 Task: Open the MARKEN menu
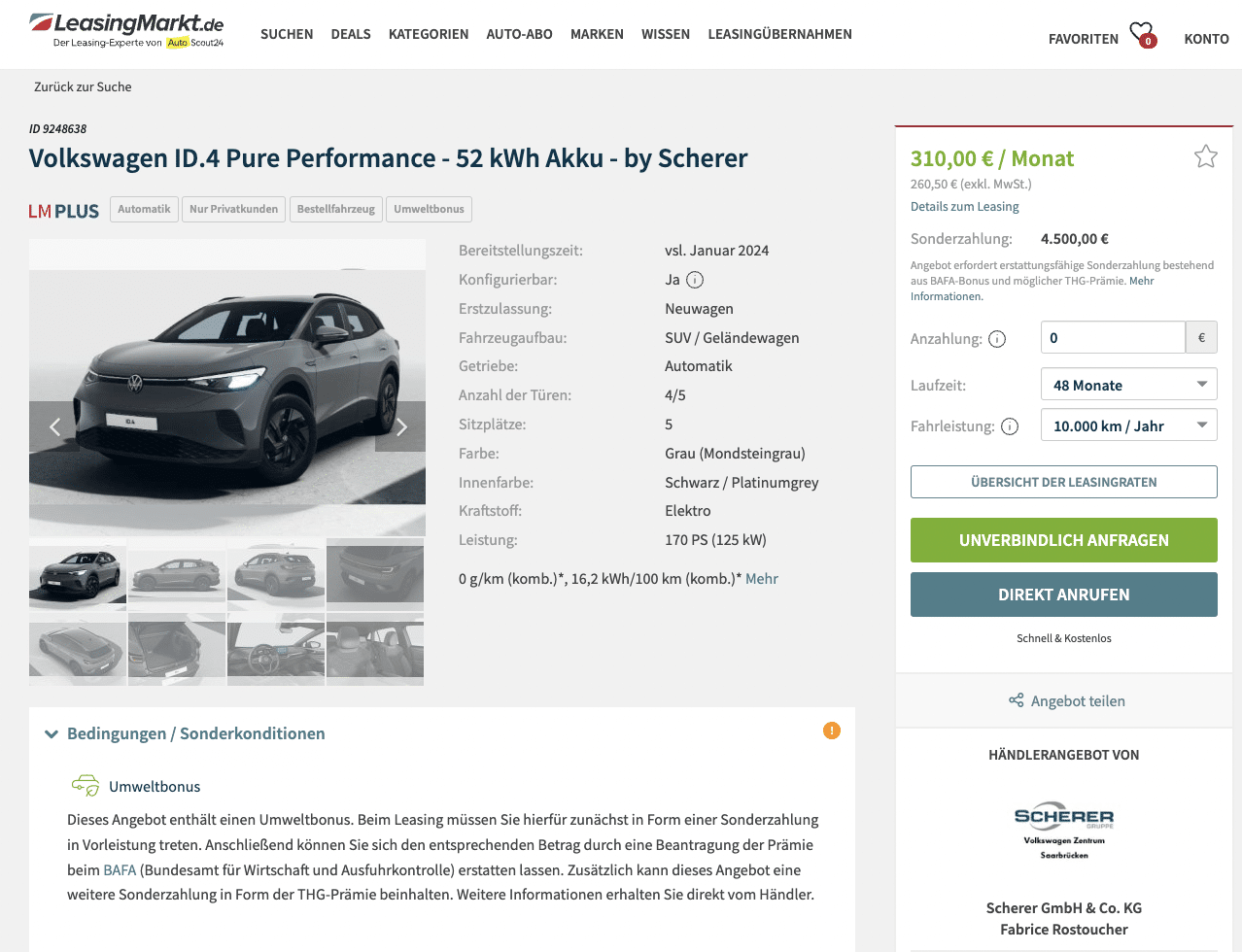(597, 34)
